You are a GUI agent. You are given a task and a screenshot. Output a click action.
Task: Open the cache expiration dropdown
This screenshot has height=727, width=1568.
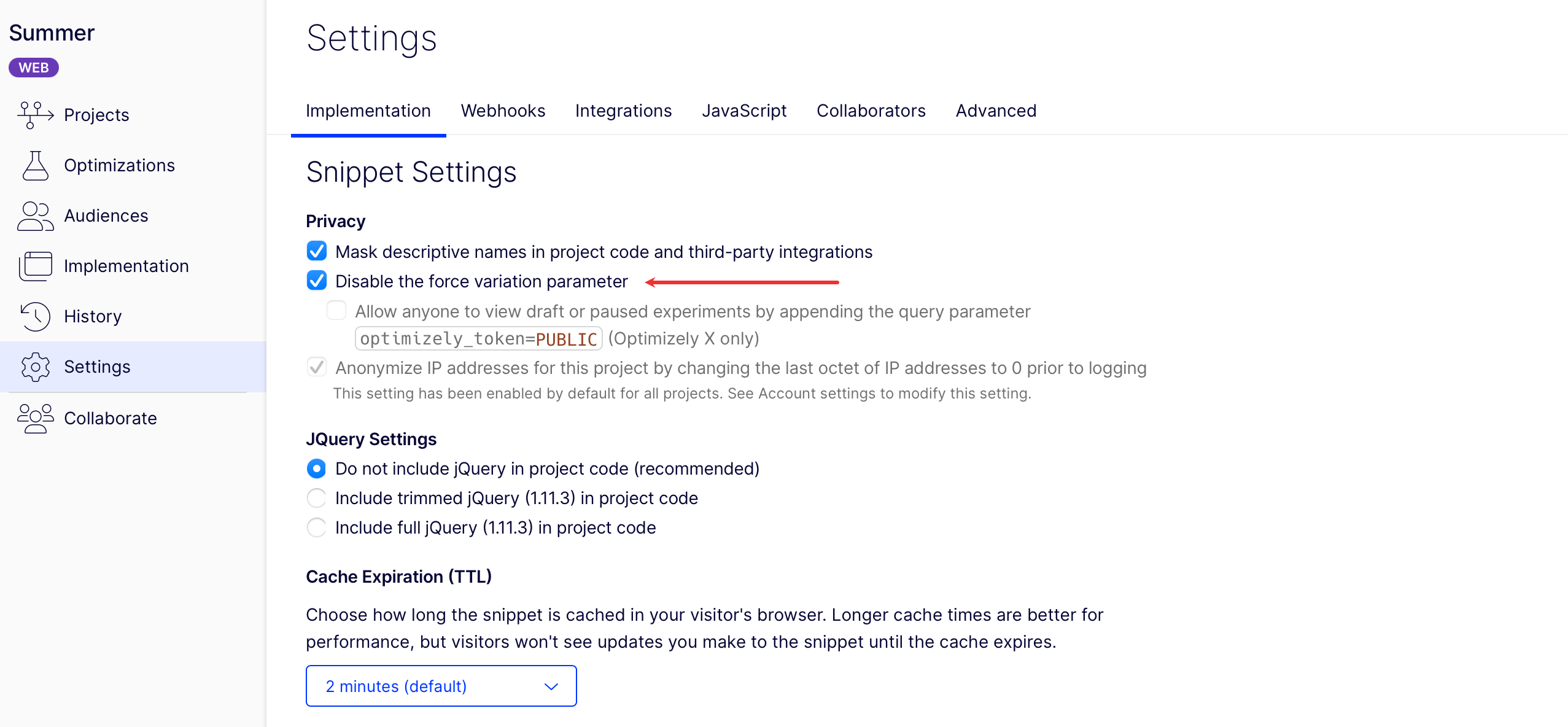click(x=441, y=686)
